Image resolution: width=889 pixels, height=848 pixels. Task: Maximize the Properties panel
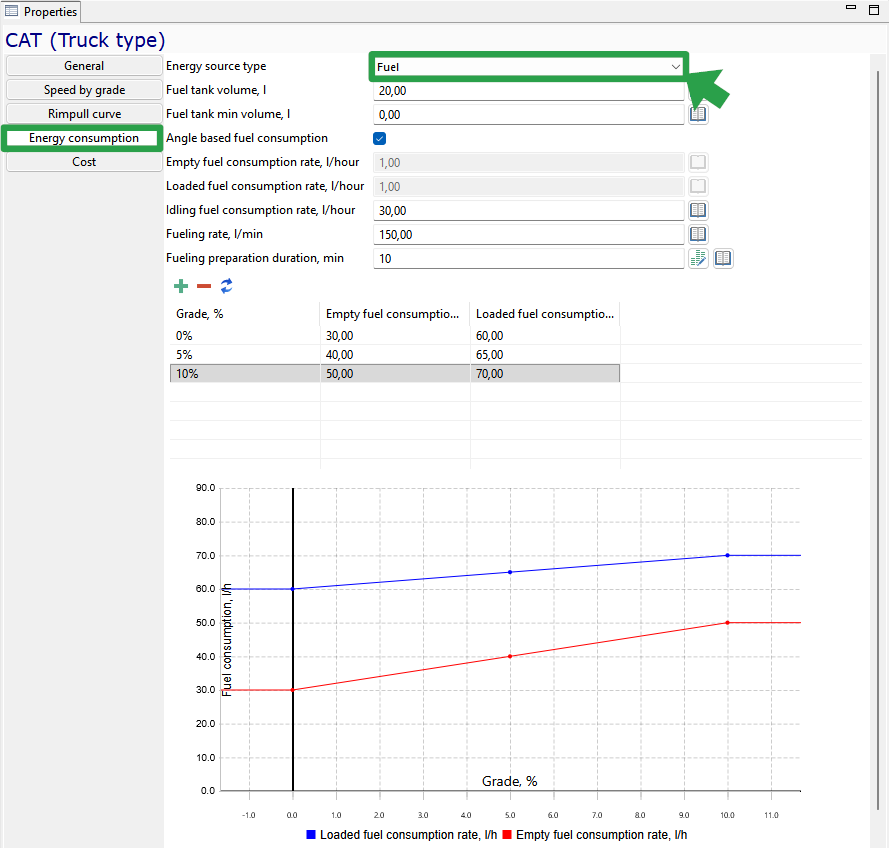click(x=874, y=9)
